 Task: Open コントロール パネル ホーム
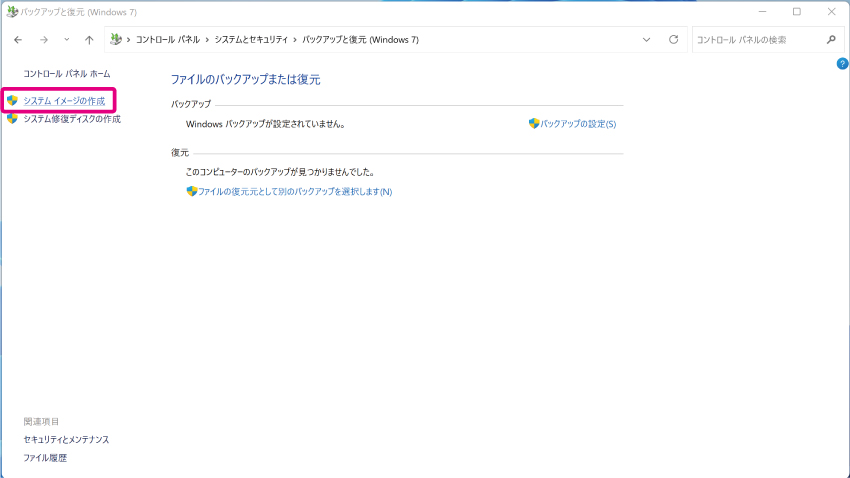pos(67,74)
